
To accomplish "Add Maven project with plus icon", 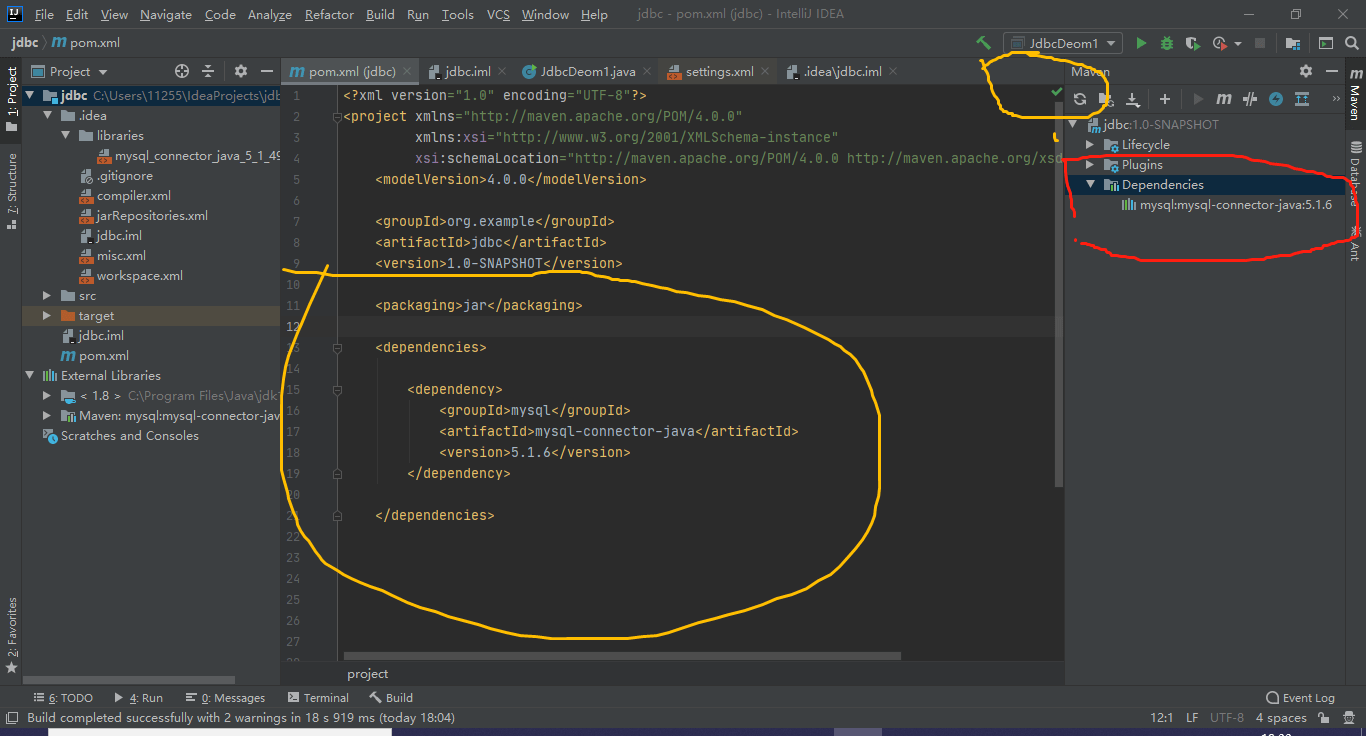I will tap(1165, 99).
